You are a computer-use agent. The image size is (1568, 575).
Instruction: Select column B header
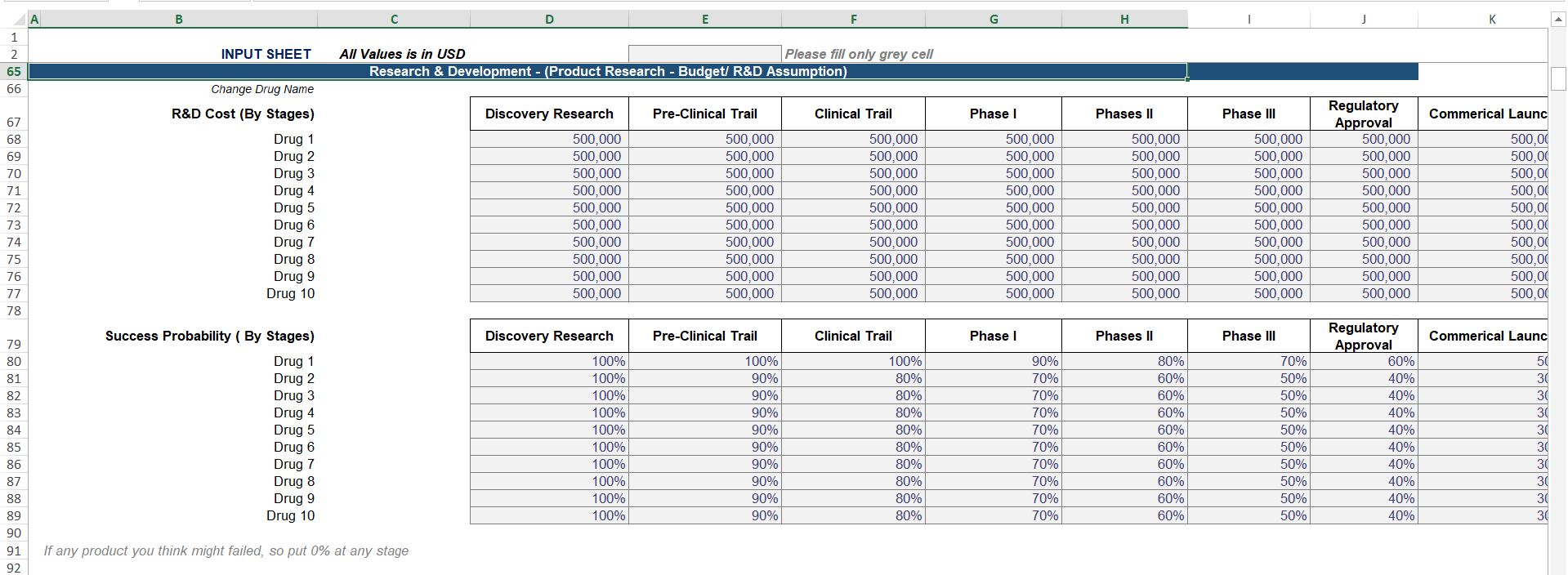click(x=179, y=20)
